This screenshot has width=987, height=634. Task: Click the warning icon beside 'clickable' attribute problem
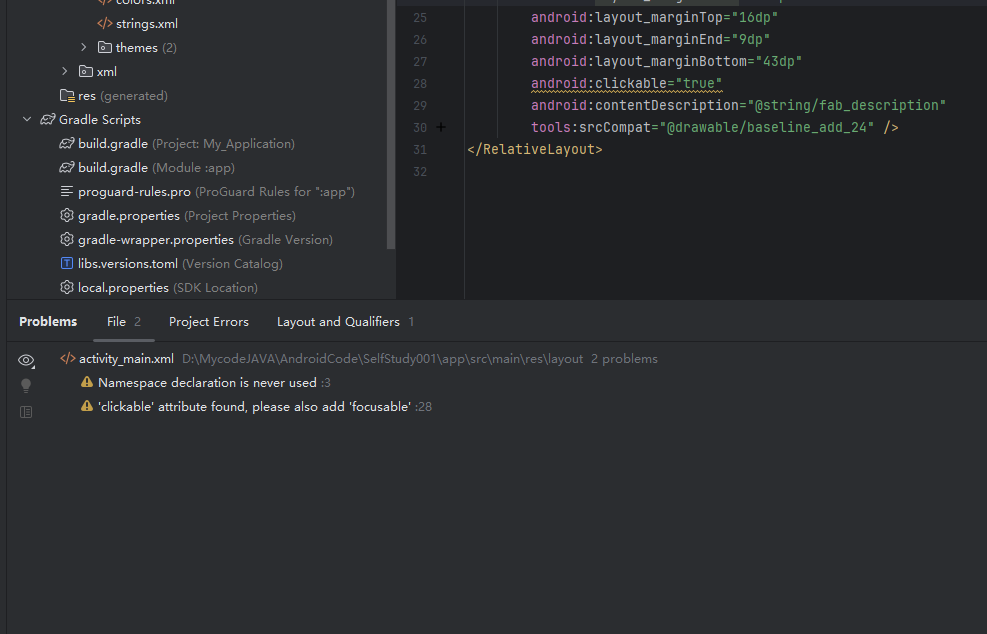pos(87,407)
